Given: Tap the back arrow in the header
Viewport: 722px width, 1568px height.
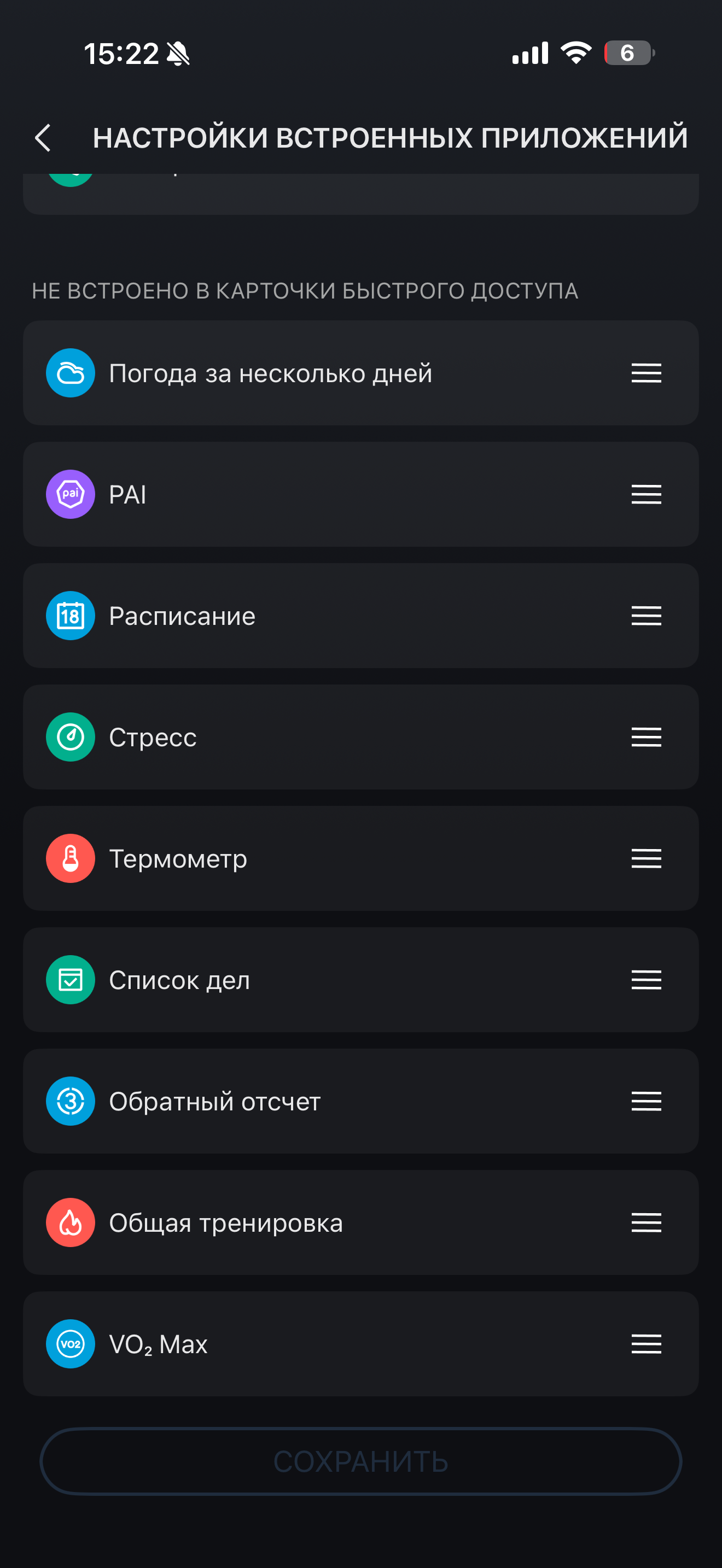Looking at the screenshot, I should point(43,138).
